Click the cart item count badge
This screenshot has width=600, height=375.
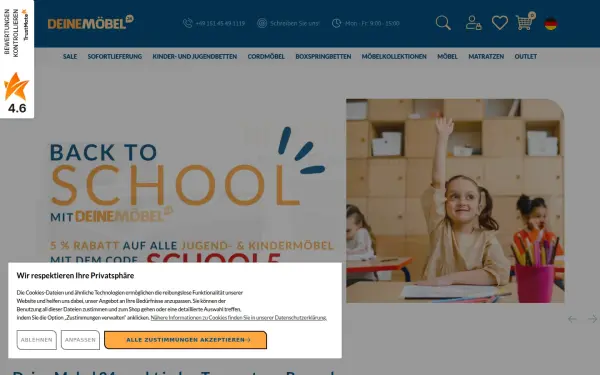pyautogui.click(x=532, y=15)
